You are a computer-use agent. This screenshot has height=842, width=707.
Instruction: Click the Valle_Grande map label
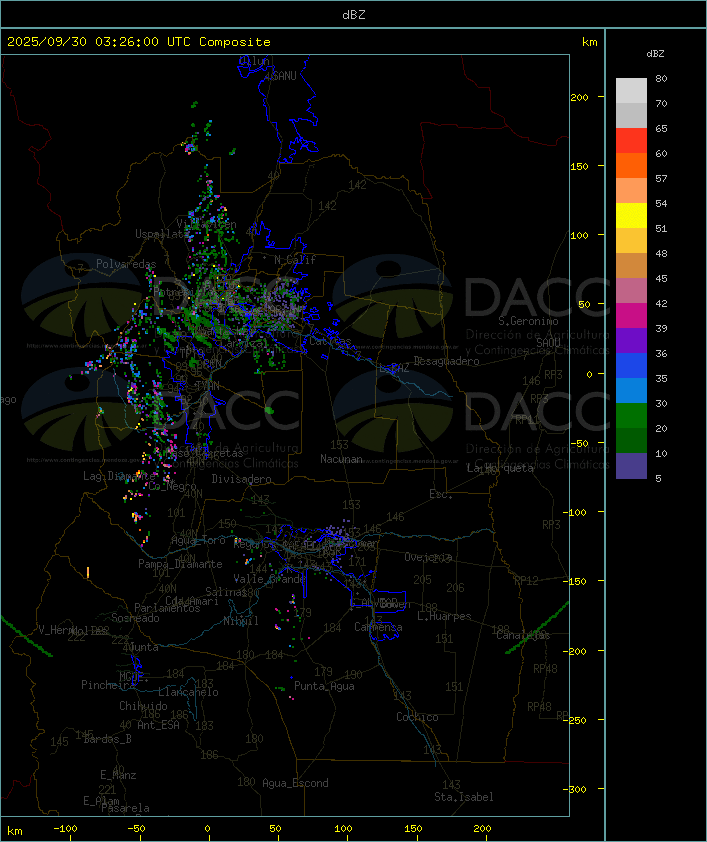[x=269, y=579]
